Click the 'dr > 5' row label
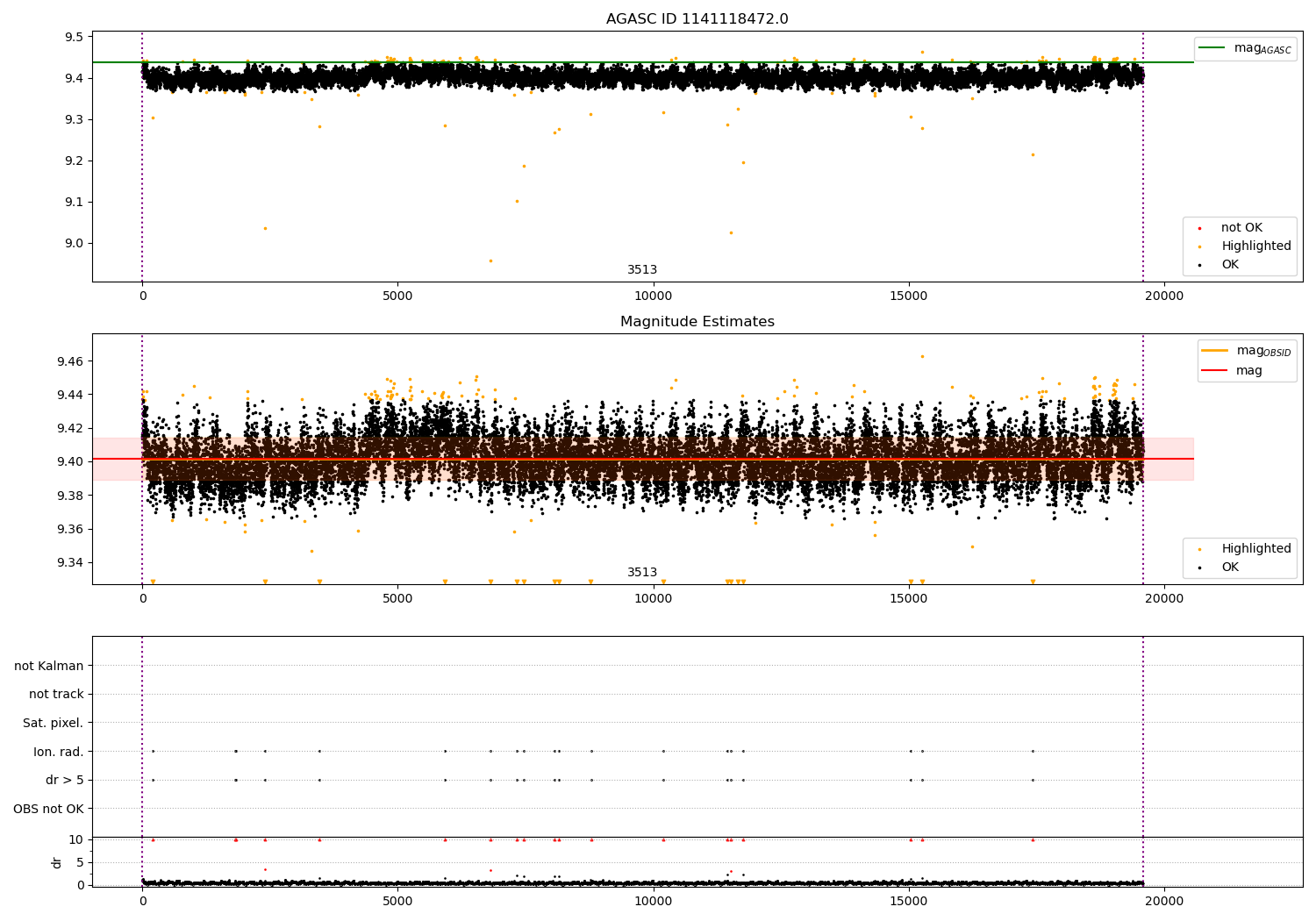Viewport: 1316px width, 921px height. tap(65, 781)
